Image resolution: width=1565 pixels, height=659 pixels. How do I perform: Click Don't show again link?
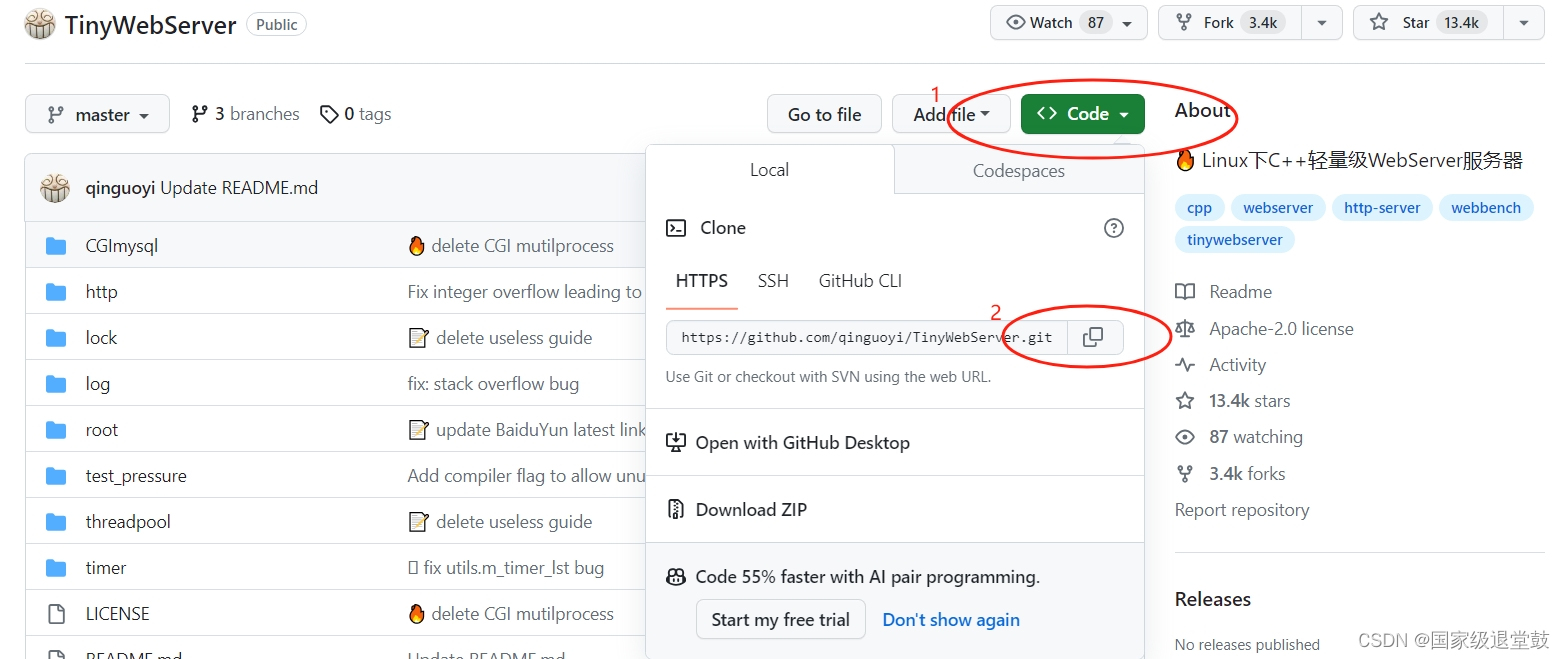click(951, 620)
